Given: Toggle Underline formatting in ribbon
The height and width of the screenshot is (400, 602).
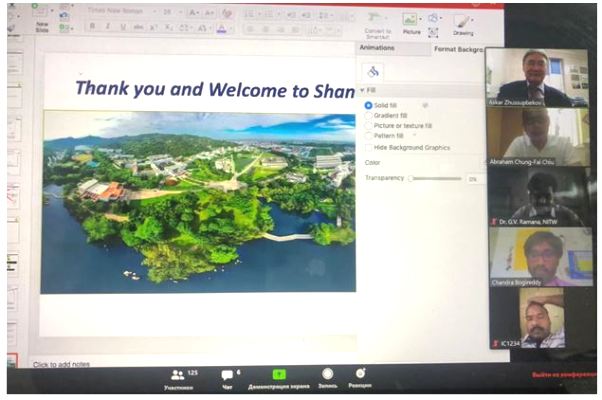Looking at the screenshot, I should click(123, 27).
